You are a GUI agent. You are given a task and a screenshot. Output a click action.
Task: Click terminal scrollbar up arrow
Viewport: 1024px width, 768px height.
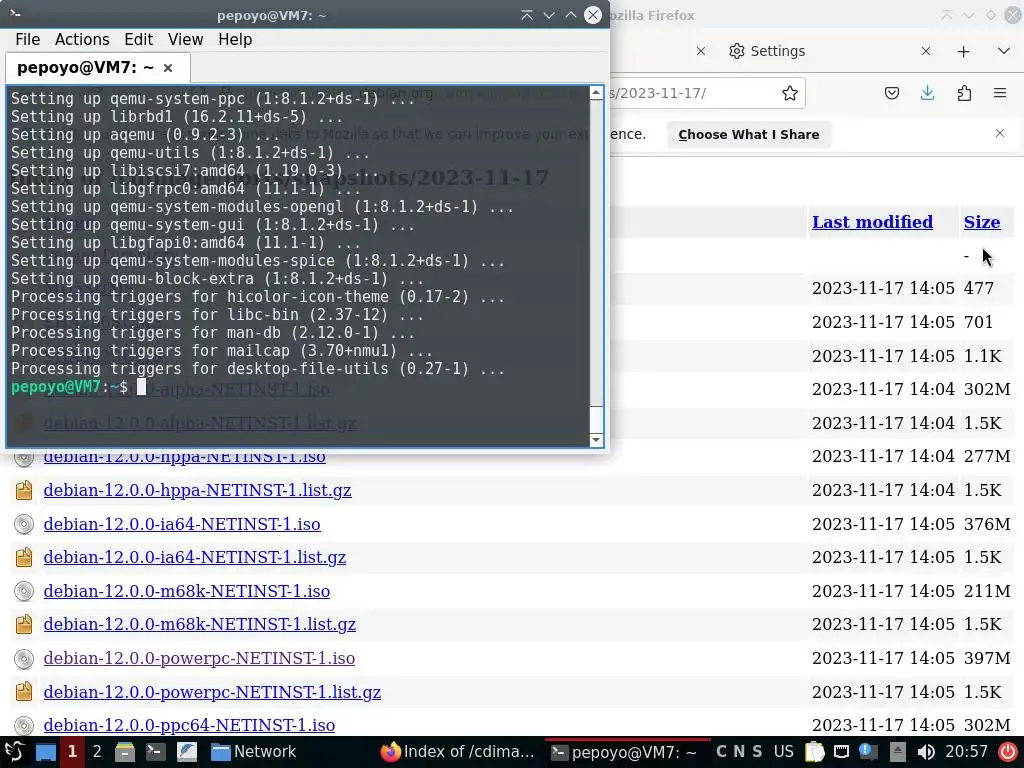596,93
